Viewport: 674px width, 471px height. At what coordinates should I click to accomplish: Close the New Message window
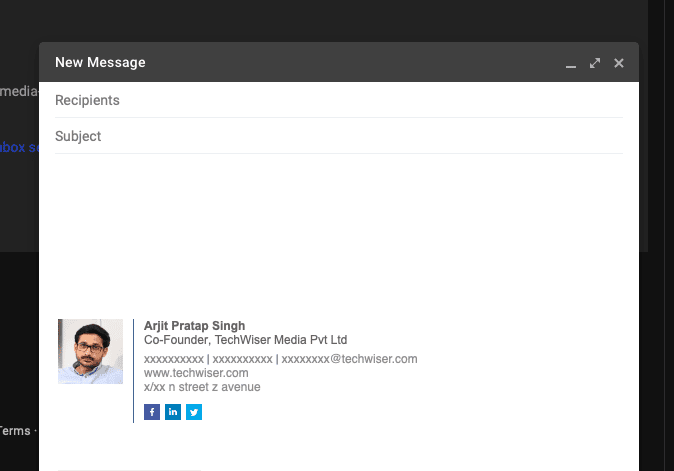pyautogui.click(x=619, y=63)
